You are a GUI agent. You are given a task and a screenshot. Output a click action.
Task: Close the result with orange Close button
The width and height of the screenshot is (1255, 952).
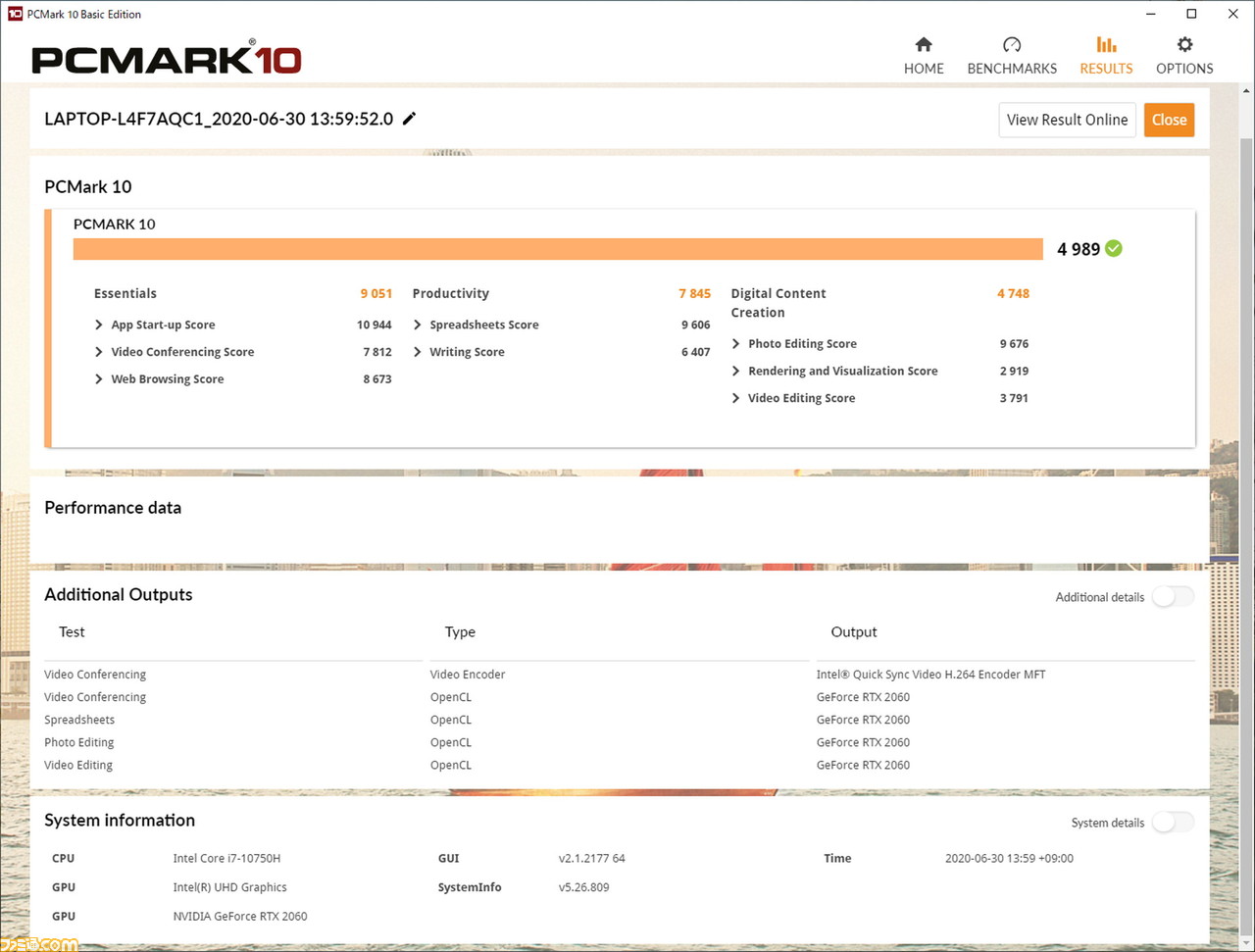pyautogui.click(x=1169, y=120)
